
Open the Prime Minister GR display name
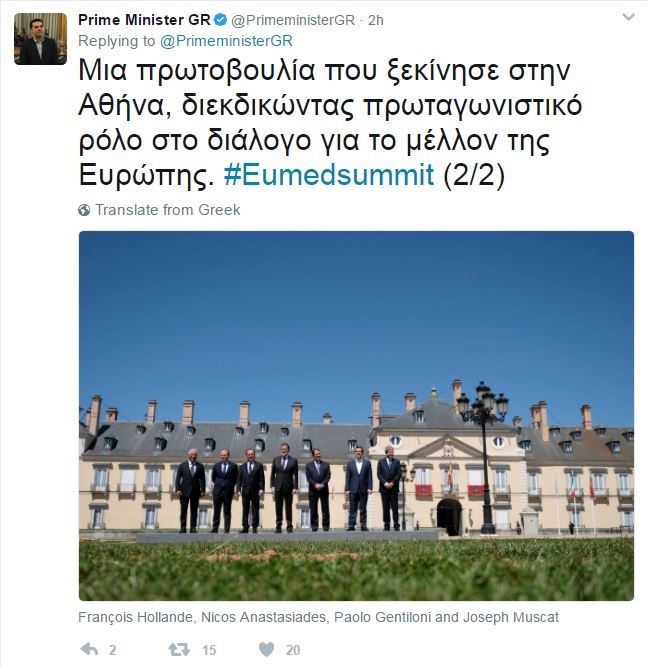point(144,20)
